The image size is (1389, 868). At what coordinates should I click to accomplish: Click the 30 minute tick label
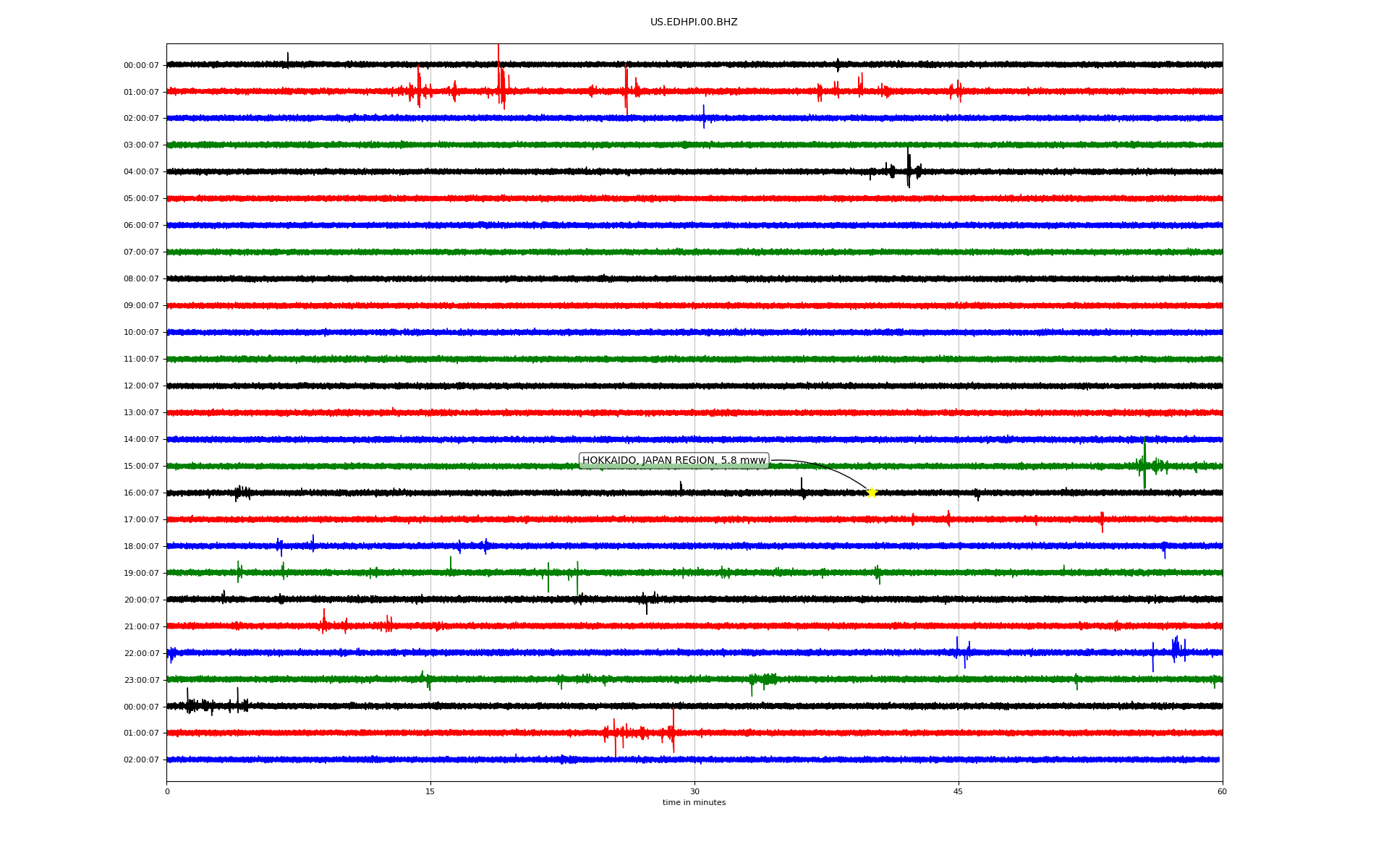[694, 791]
